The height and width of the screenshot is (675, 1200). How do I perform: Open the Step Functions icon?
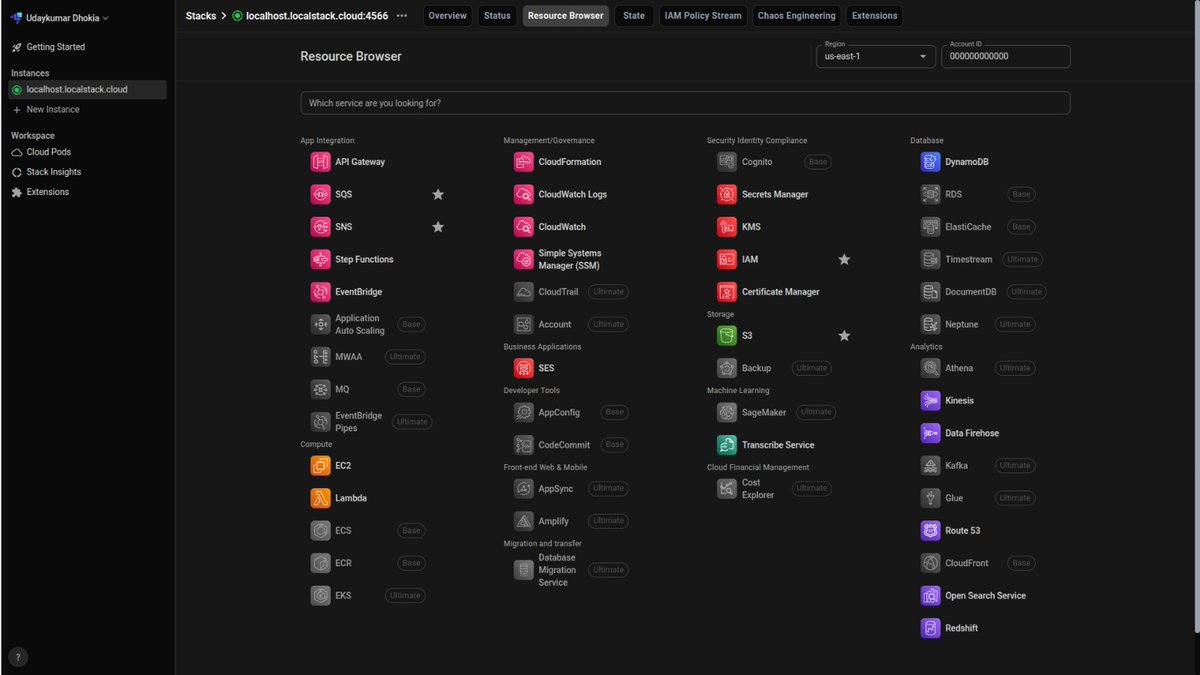[x=320, y=259]
